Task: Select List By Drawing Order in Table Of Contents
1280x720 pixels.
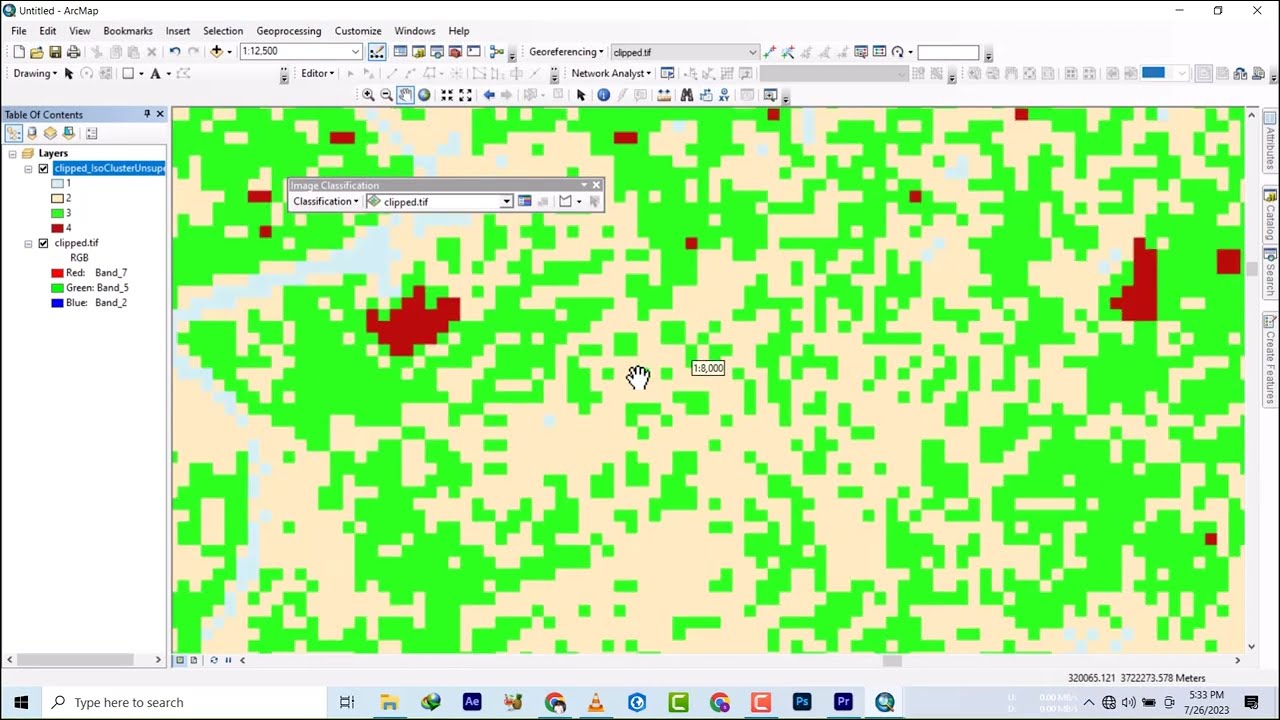Action: tap(14, 133)
